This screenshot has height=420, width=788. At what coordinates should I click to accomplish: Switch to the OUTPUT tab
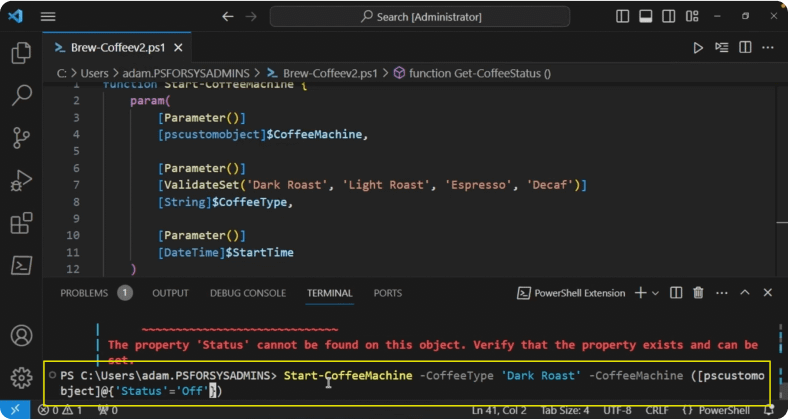click(170, 293)
